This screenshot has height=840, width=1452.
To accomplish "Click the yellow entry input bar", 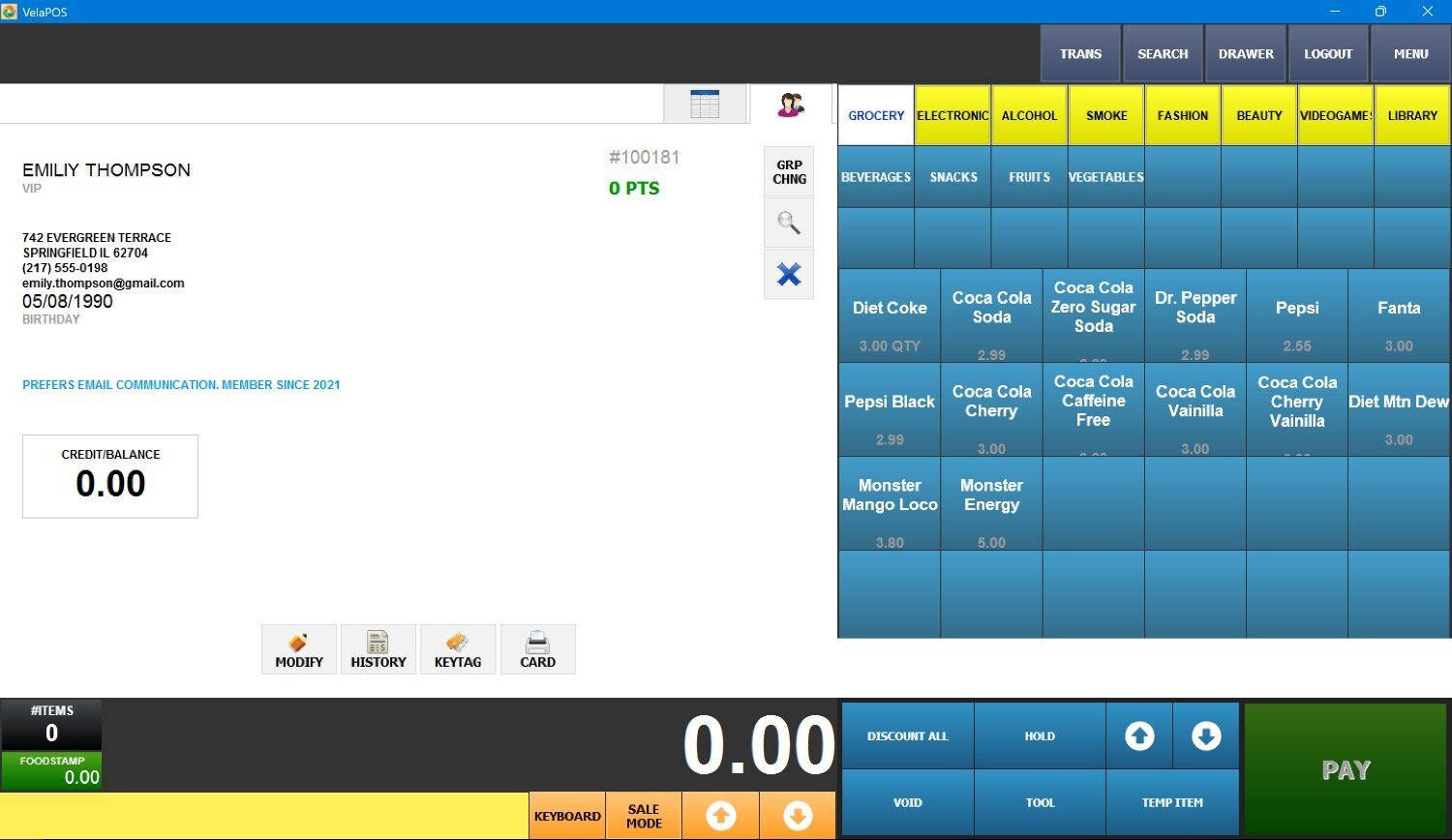I will click(x=263, y=816).
